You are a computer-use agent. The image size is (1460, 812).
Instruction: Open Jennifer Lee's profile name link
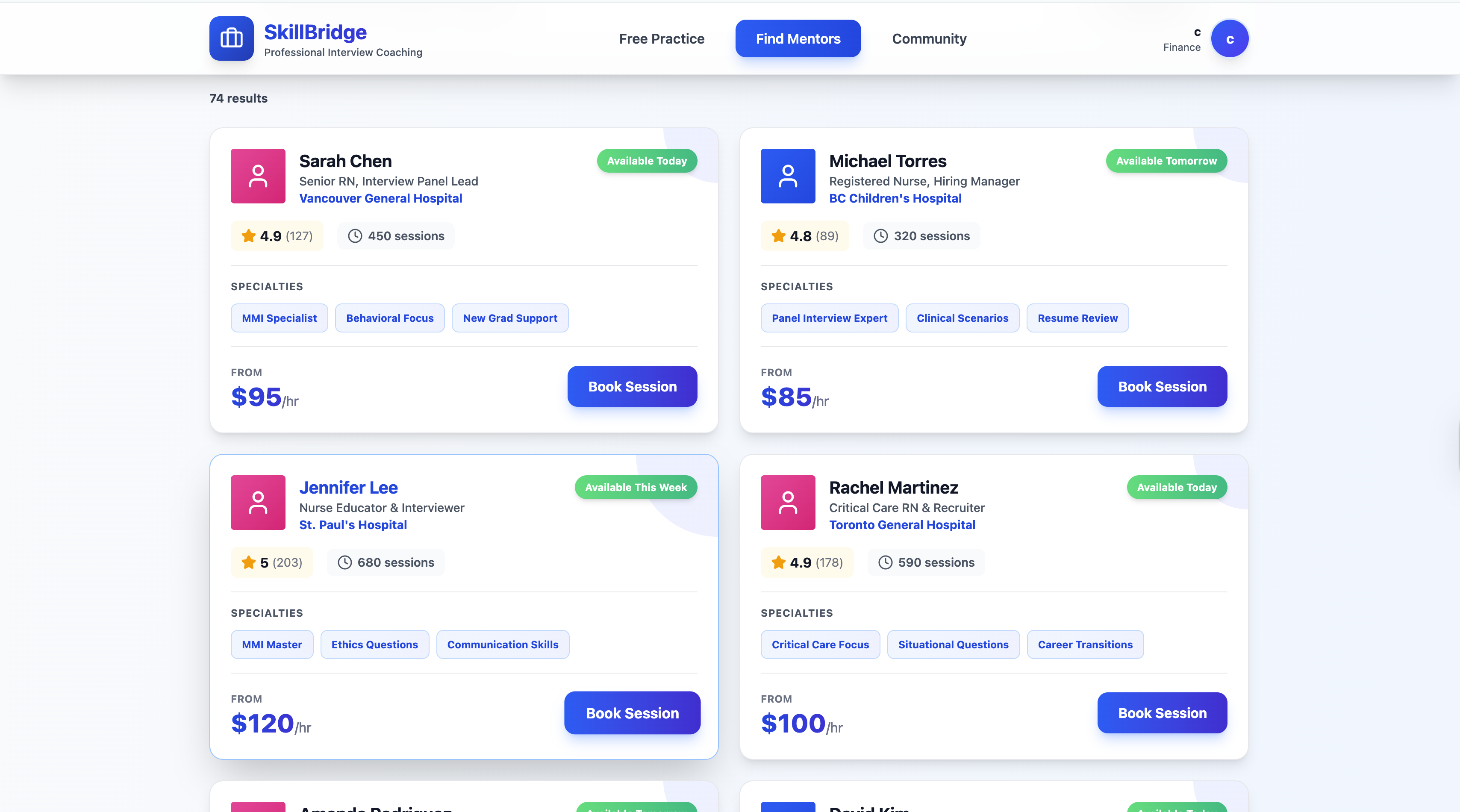(348, 487)
